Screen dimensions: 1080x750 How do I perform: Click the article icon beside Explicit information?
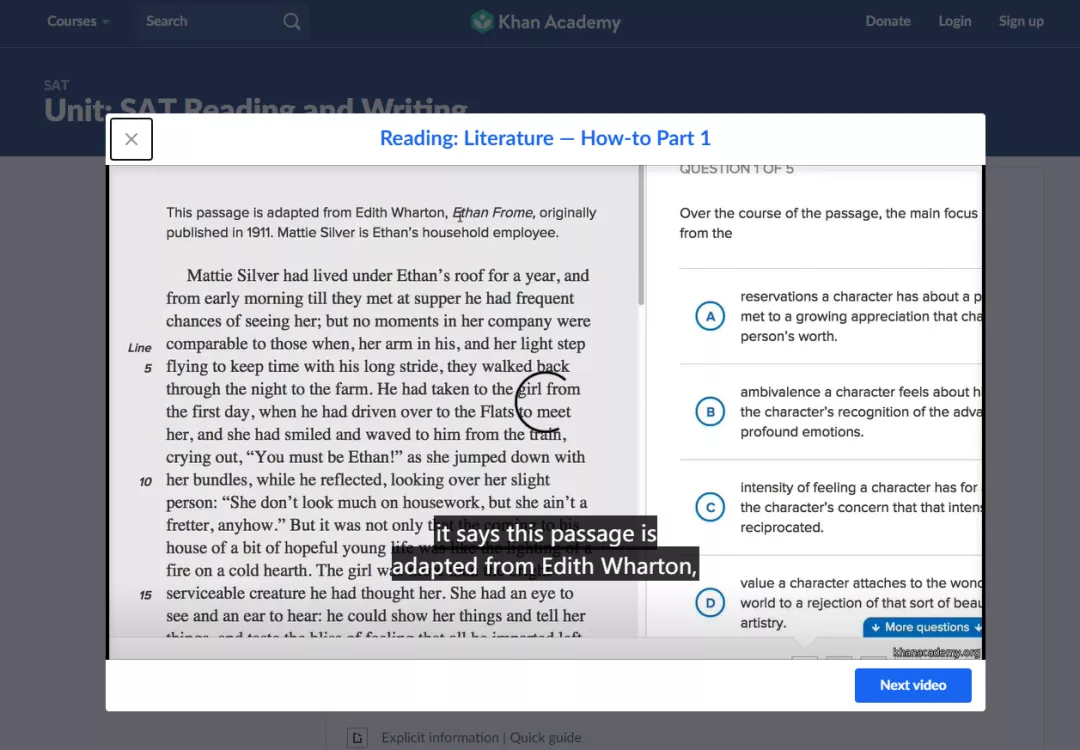[357, 738]
